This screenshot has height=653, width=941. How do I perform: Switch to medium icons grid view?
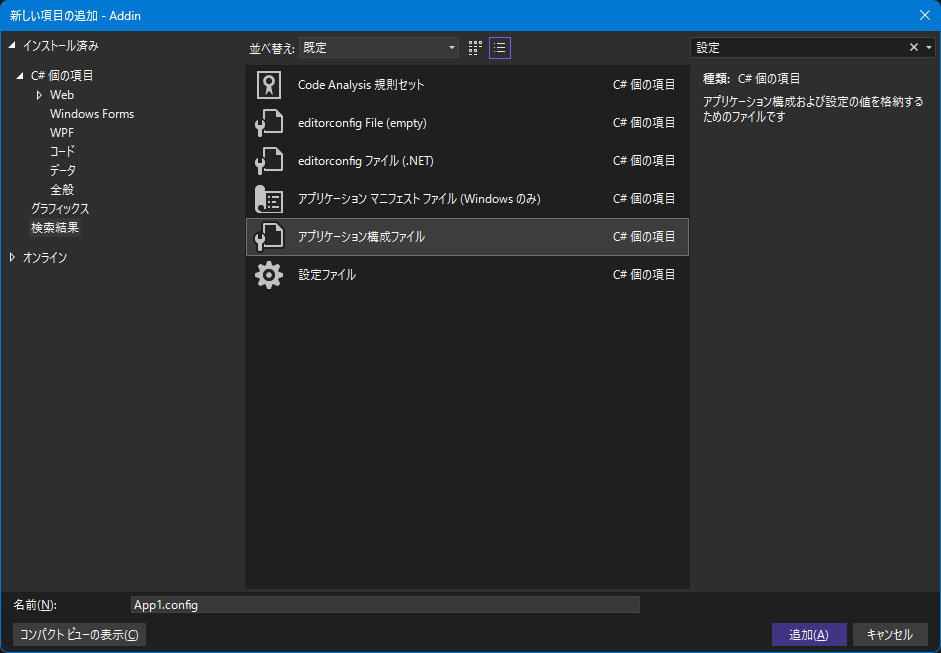[x=475, y=48]
